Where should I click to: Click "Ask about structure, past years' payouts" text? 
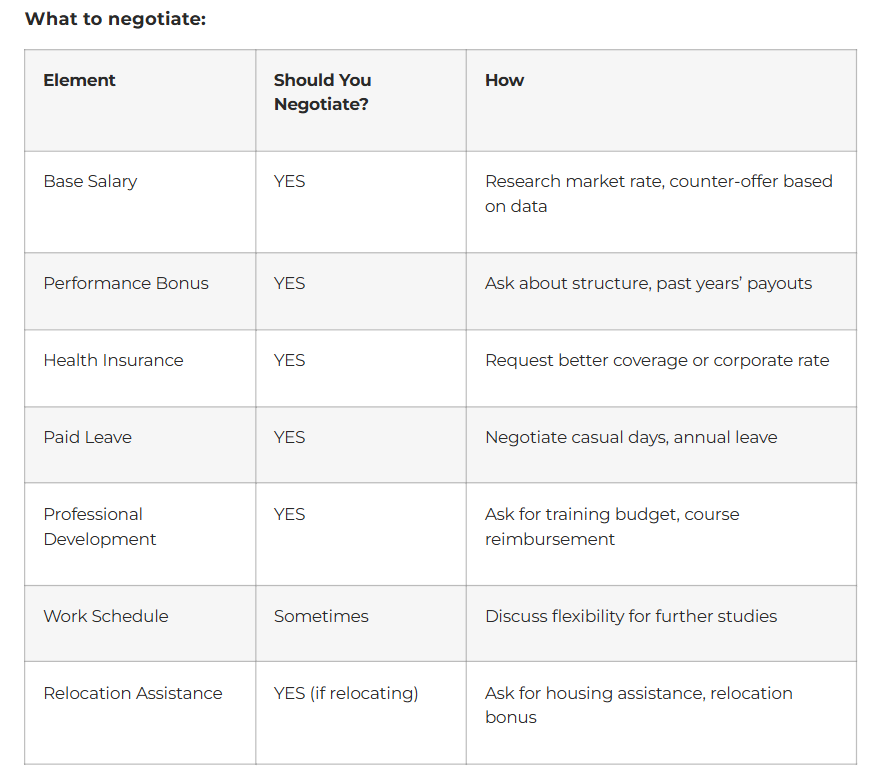point(648,283)
